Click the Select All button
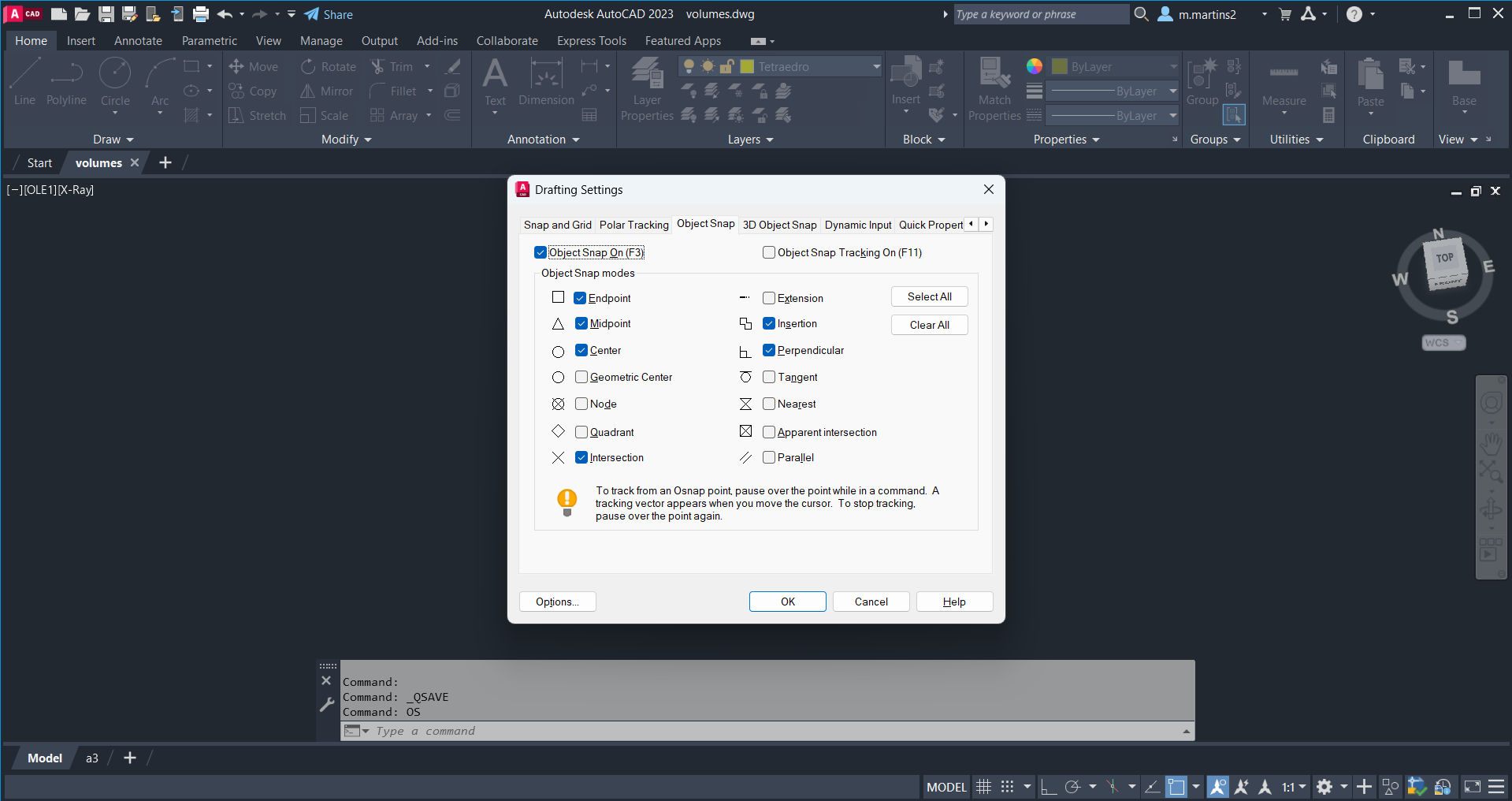Viewport: 1512px width, 801px height. pyautogui.click(x=929, y=296)
